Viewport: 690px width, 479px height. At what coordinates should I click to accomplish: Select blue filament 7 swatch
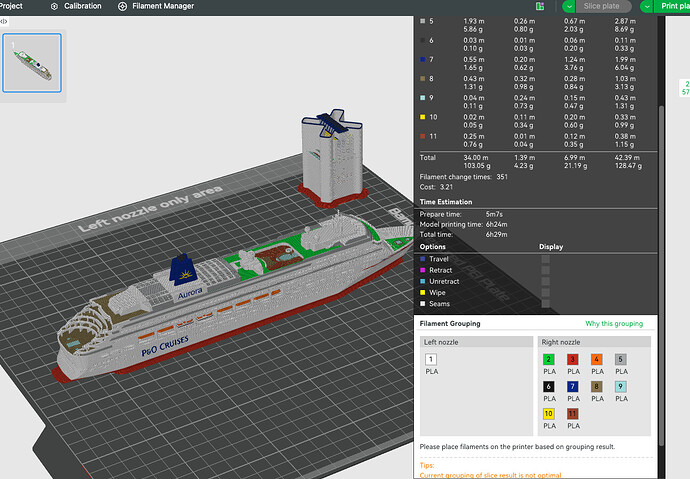tap(573, 387)
